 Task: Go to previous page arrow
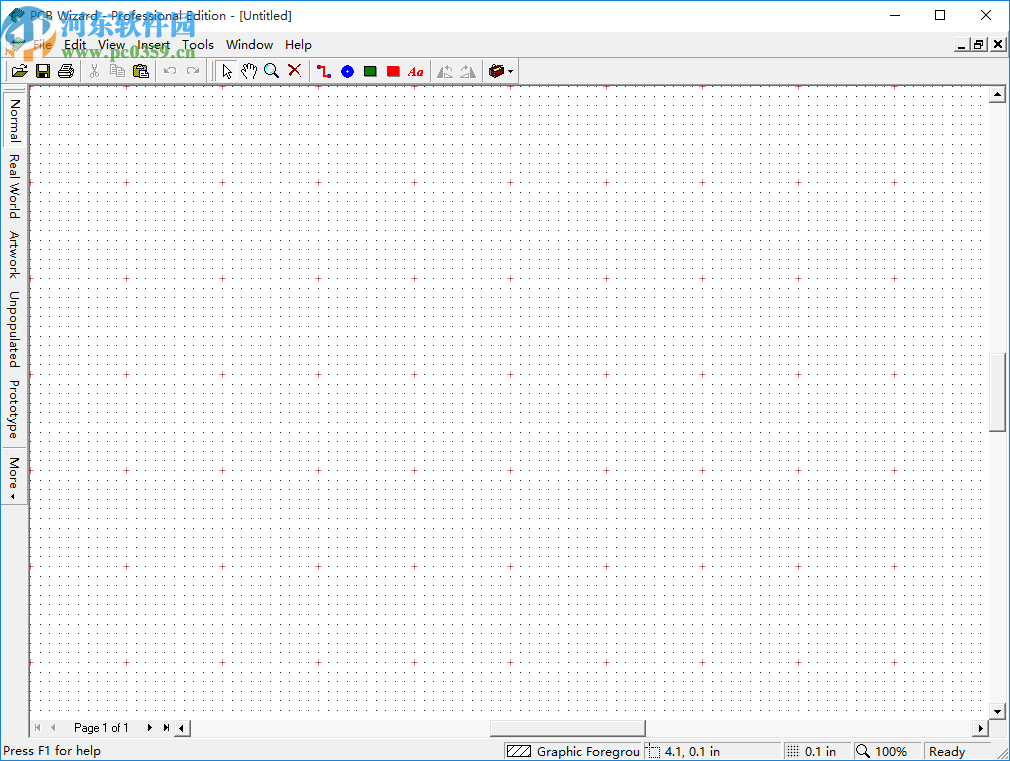[x=53, y=727]
